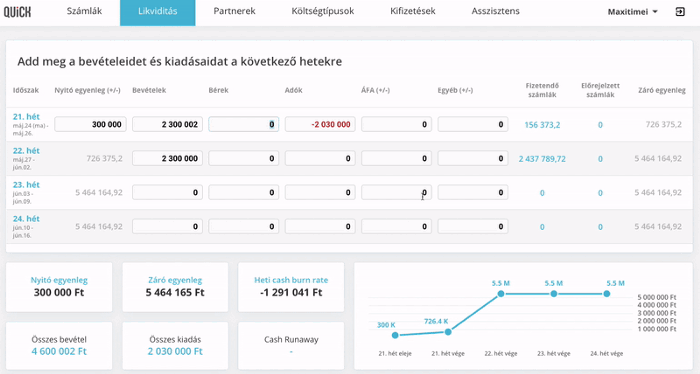700x374 pixels.
Task: Click the 726.4 K chart point
Action: coord(448,332)
